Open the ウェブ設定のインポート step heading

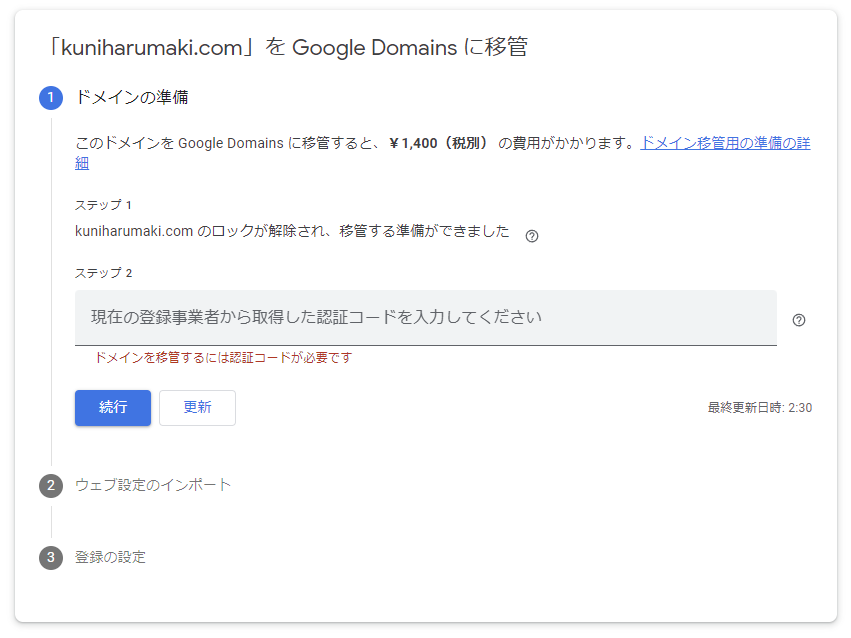[x=153, y=485]
